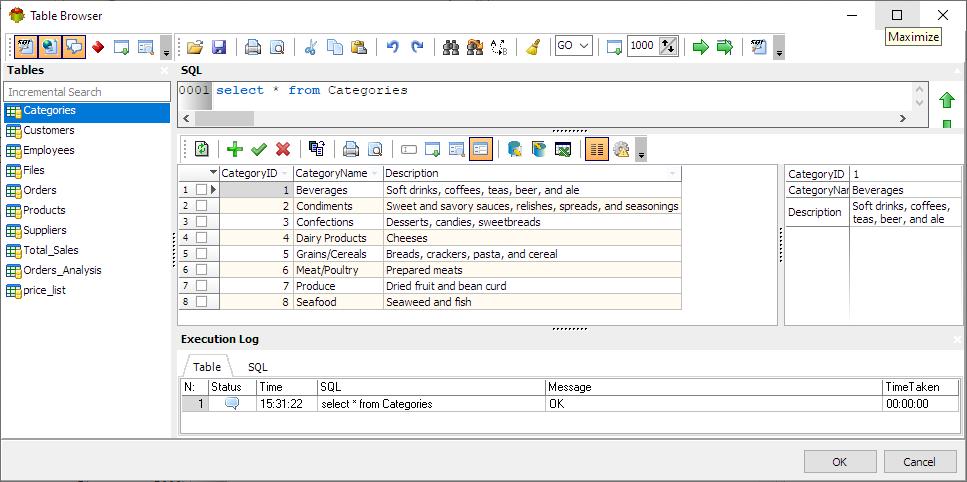Open file with the folder icon

click(x=195, y=47)
